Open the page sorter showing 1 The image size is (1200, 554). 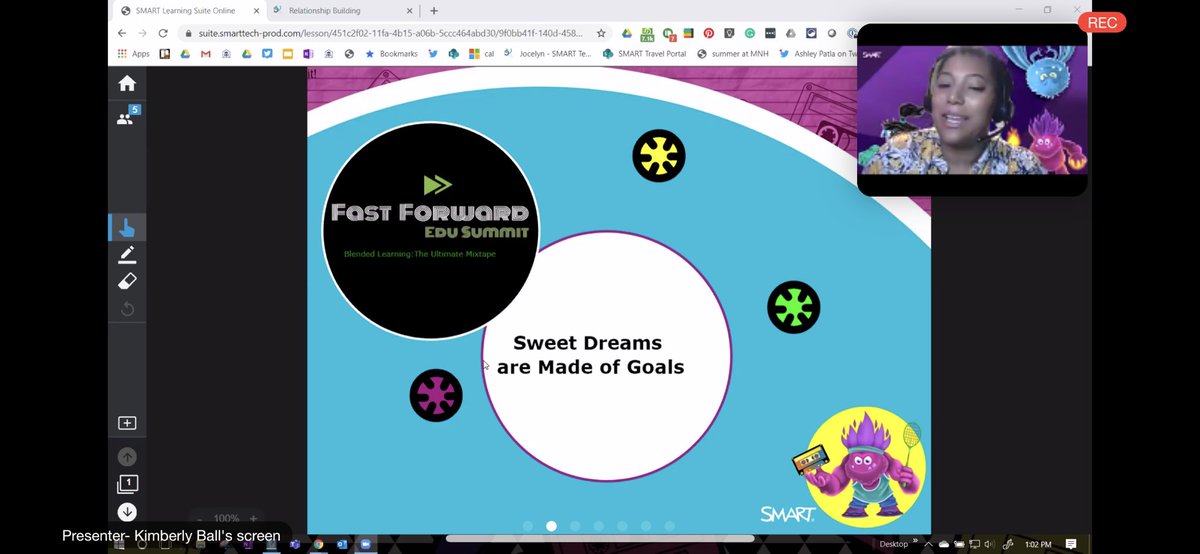click(x=127, y=484)
